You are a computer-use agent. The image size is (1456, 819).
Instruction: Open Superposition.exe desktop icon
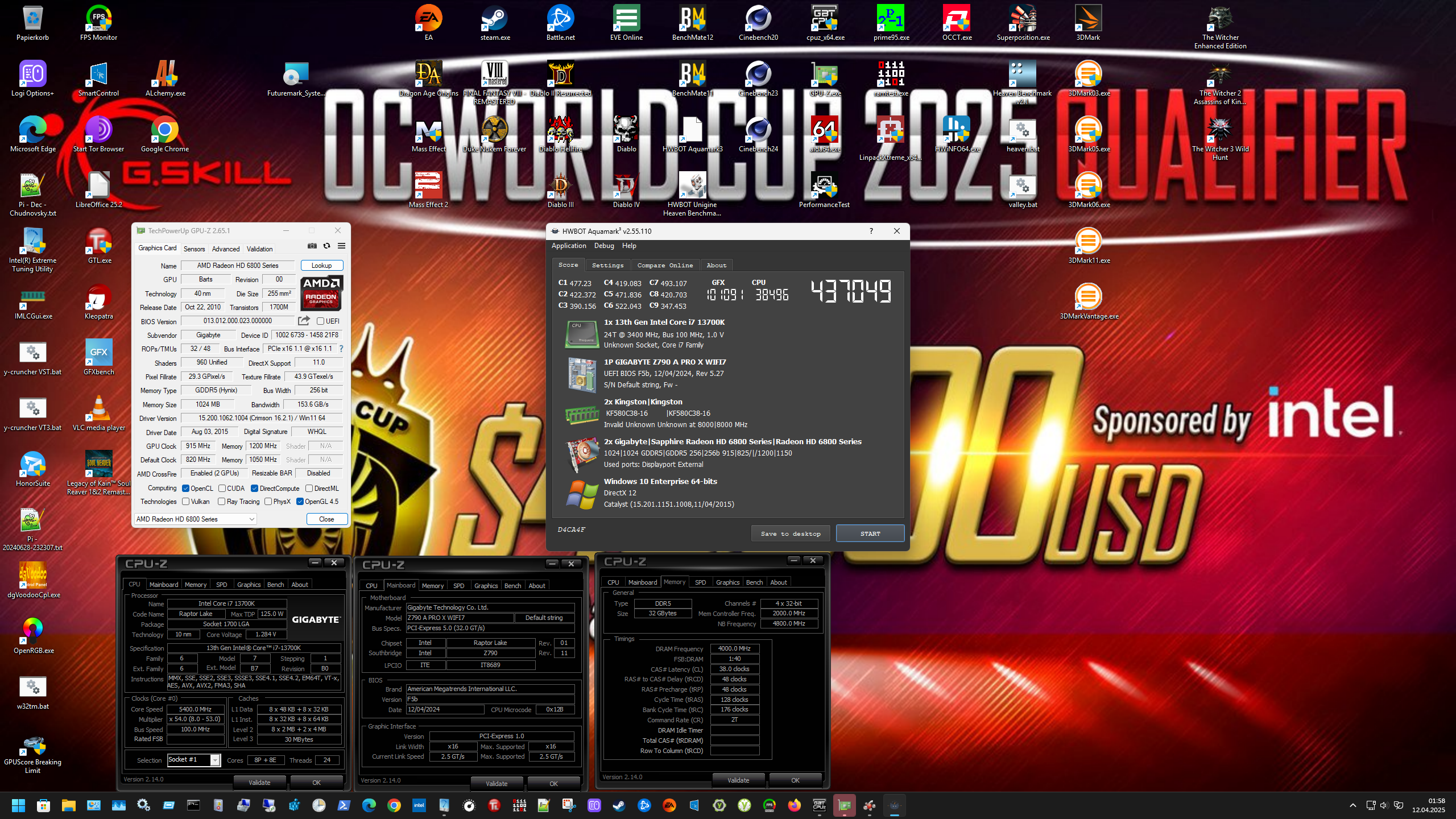point(1023,24)
